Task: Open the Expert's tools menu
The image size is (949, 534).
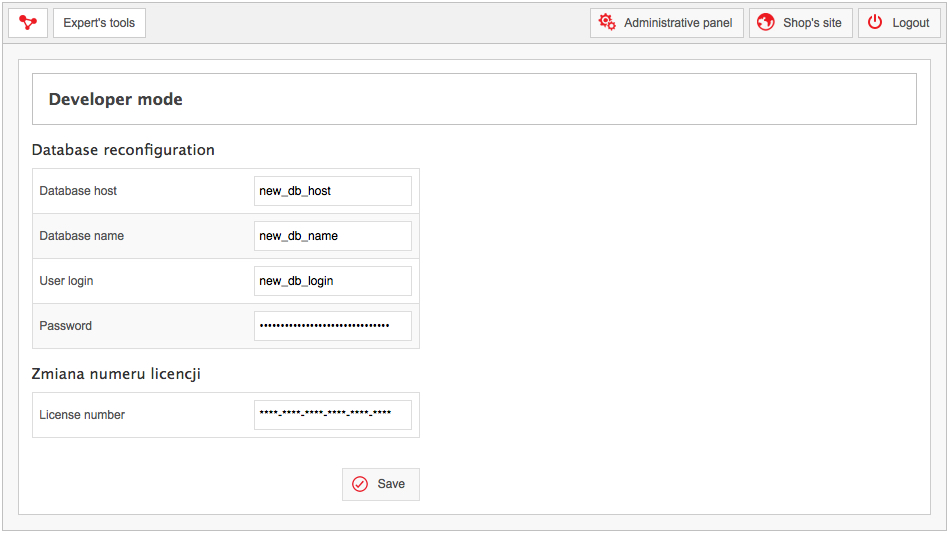Action: point(99,23)
